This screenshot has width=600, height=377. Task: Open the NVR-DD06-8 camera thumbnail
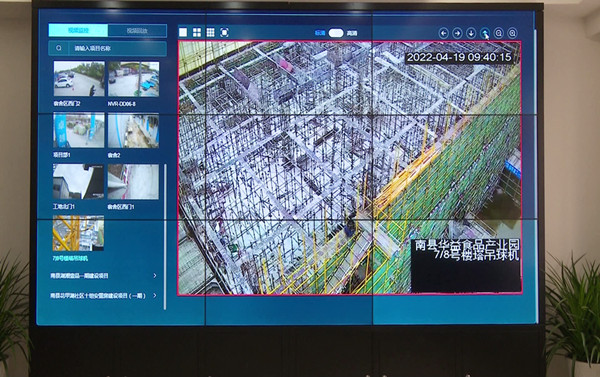tap(133, 79)
